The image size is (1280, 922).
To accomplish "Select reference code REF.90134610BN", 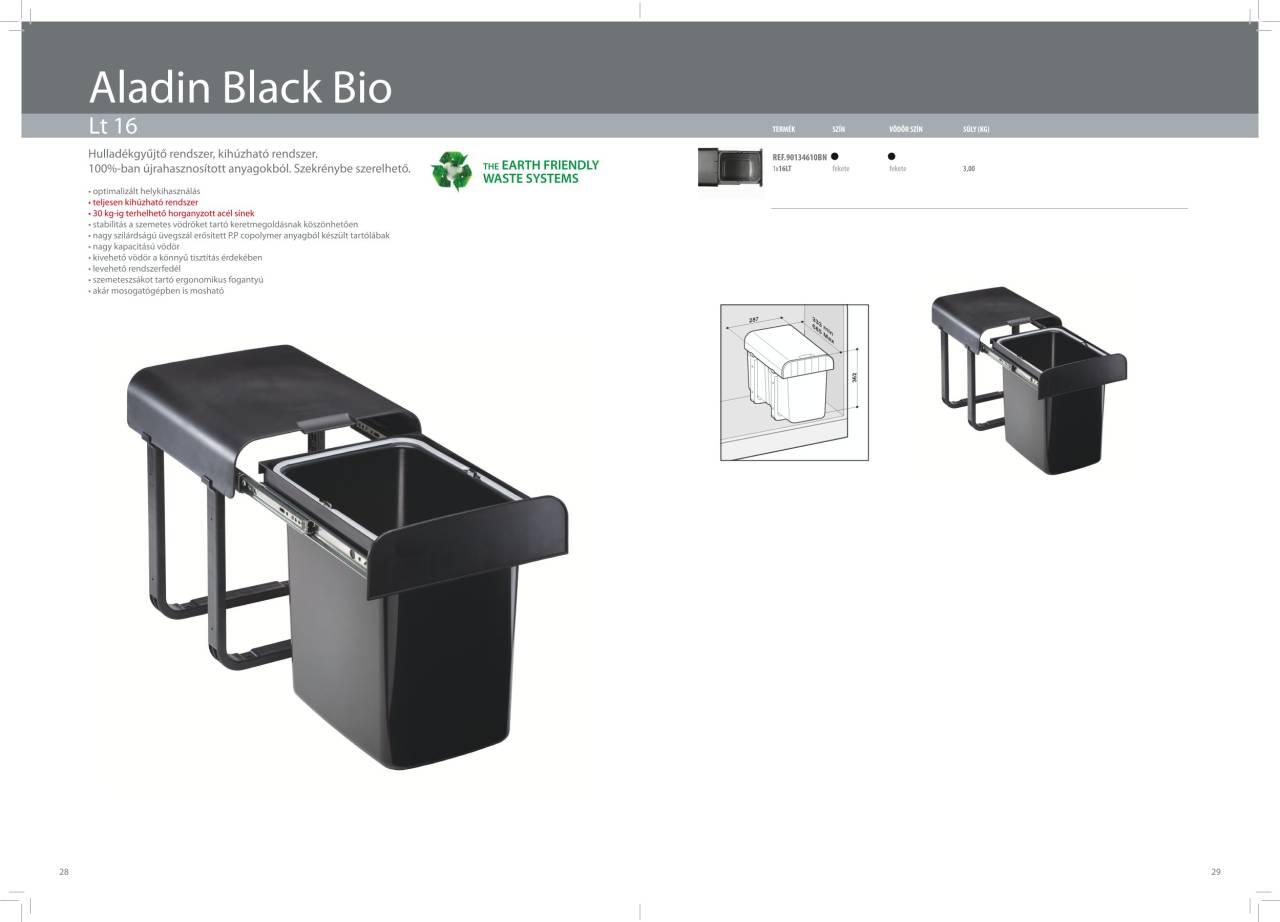I will pyautogui.click(x=799, y=157).
